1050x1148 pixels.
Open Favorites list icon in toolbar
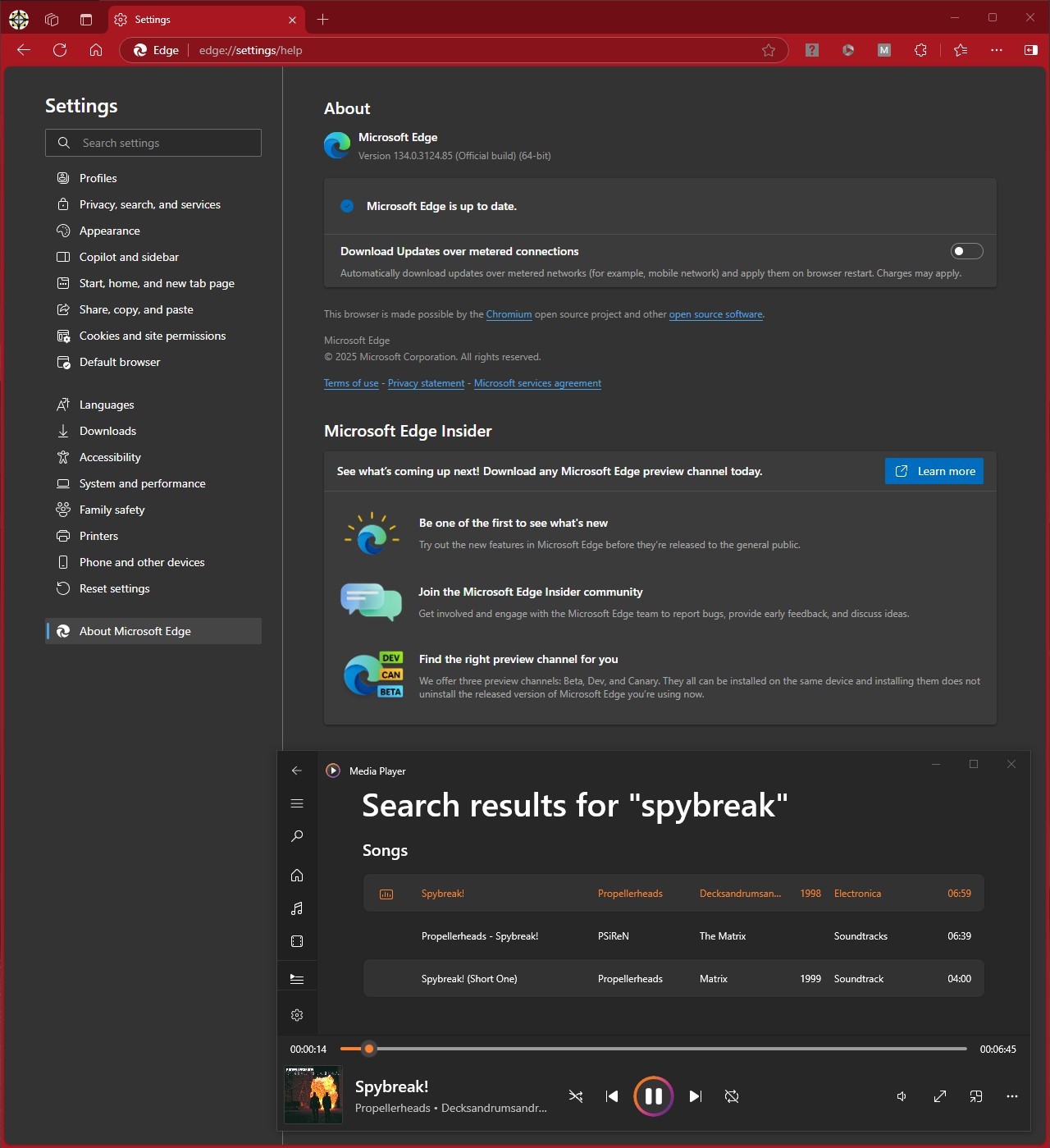tap(961, 50)
